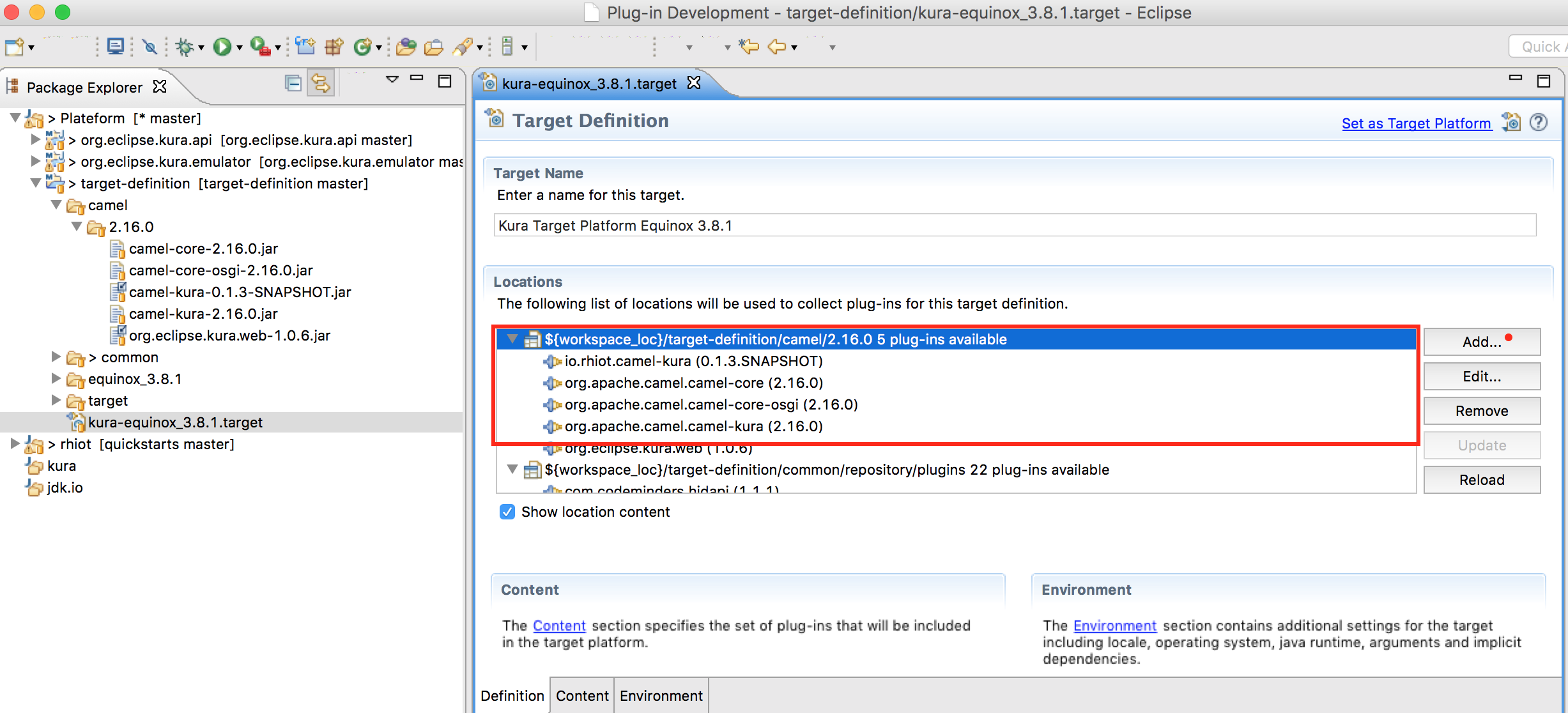Open the Run button dropdown arrow

(x=240, y=48)
